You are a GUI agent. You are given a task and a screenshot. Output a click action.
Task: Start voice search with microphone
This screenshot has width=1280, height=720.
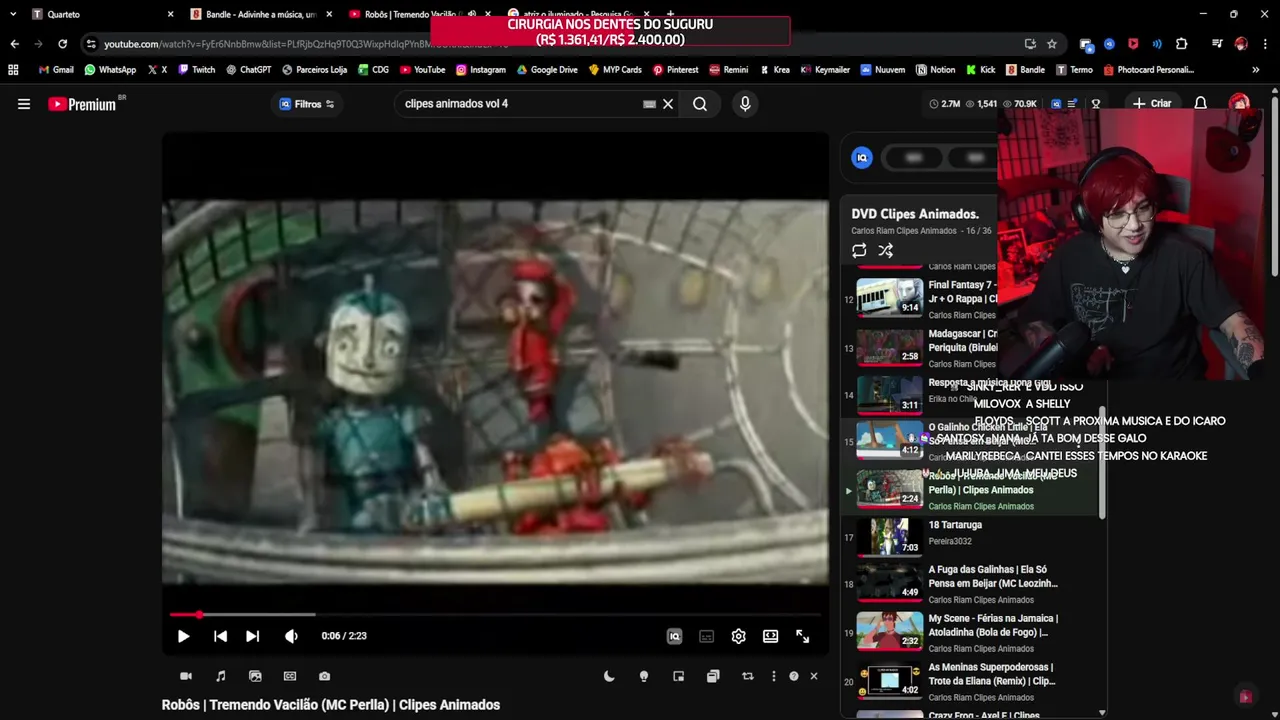pyautogui.click(x=745, y=104)
